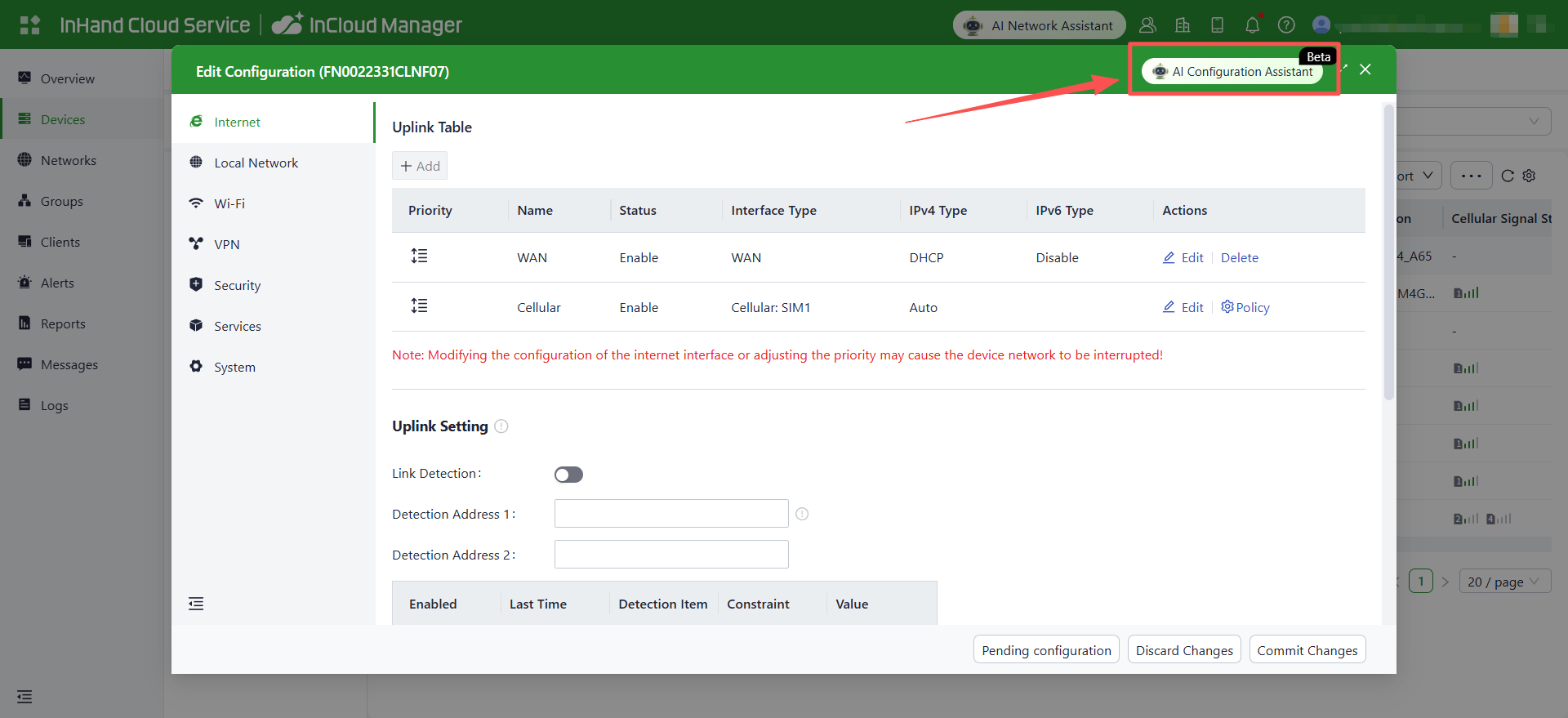Toggle the Link Detection switch
The image size is (1568, 718).
point(568,475)
